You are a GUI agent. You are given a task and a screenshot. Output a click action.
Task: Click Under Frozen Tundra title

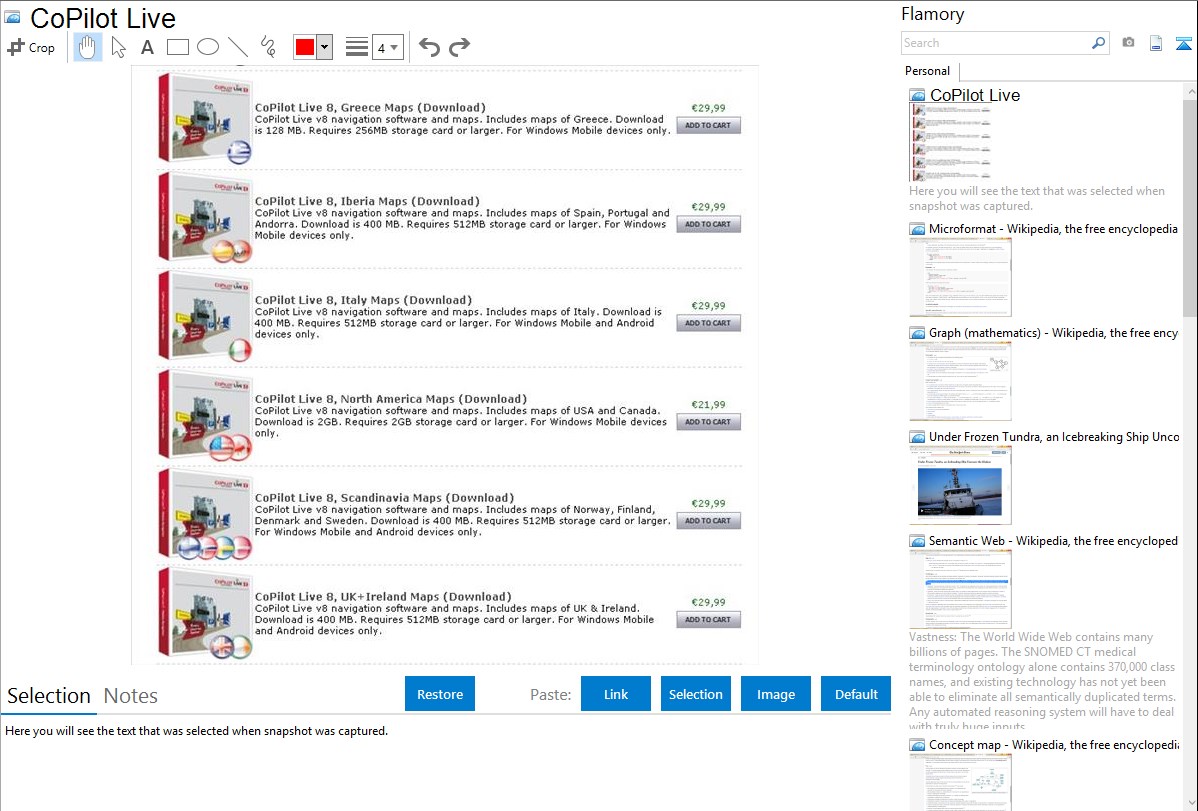[x=1054, y=437]
